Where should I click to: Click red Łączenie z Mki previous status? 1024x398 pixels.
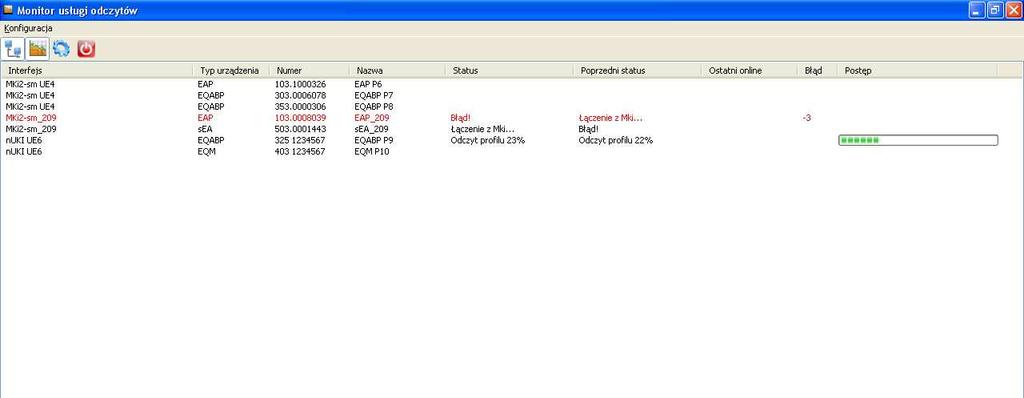(x=611, y=118)
